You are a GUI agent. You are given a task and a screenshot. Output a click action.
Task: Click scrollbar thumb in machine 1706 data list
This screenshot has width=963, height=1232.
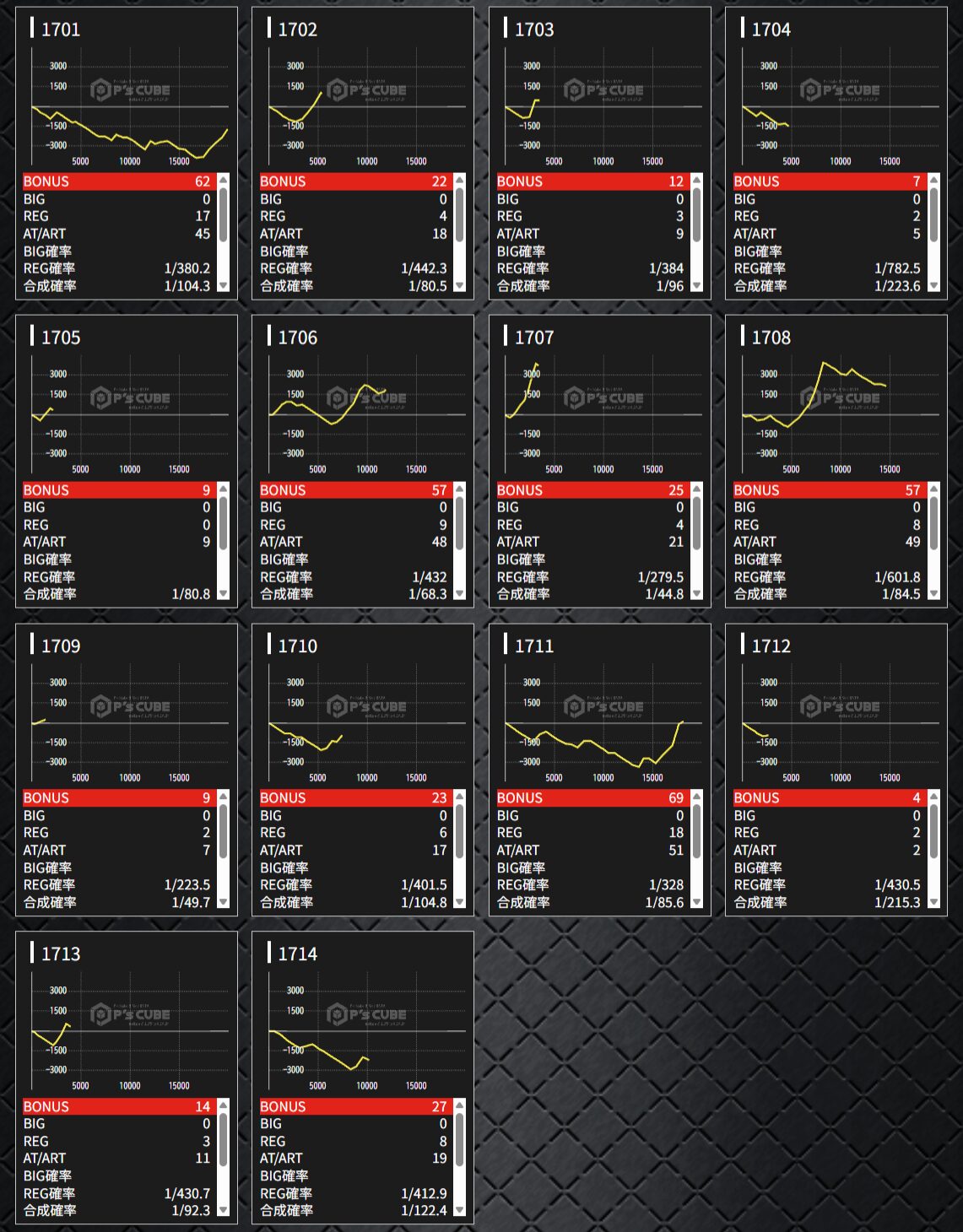point(460,523)
